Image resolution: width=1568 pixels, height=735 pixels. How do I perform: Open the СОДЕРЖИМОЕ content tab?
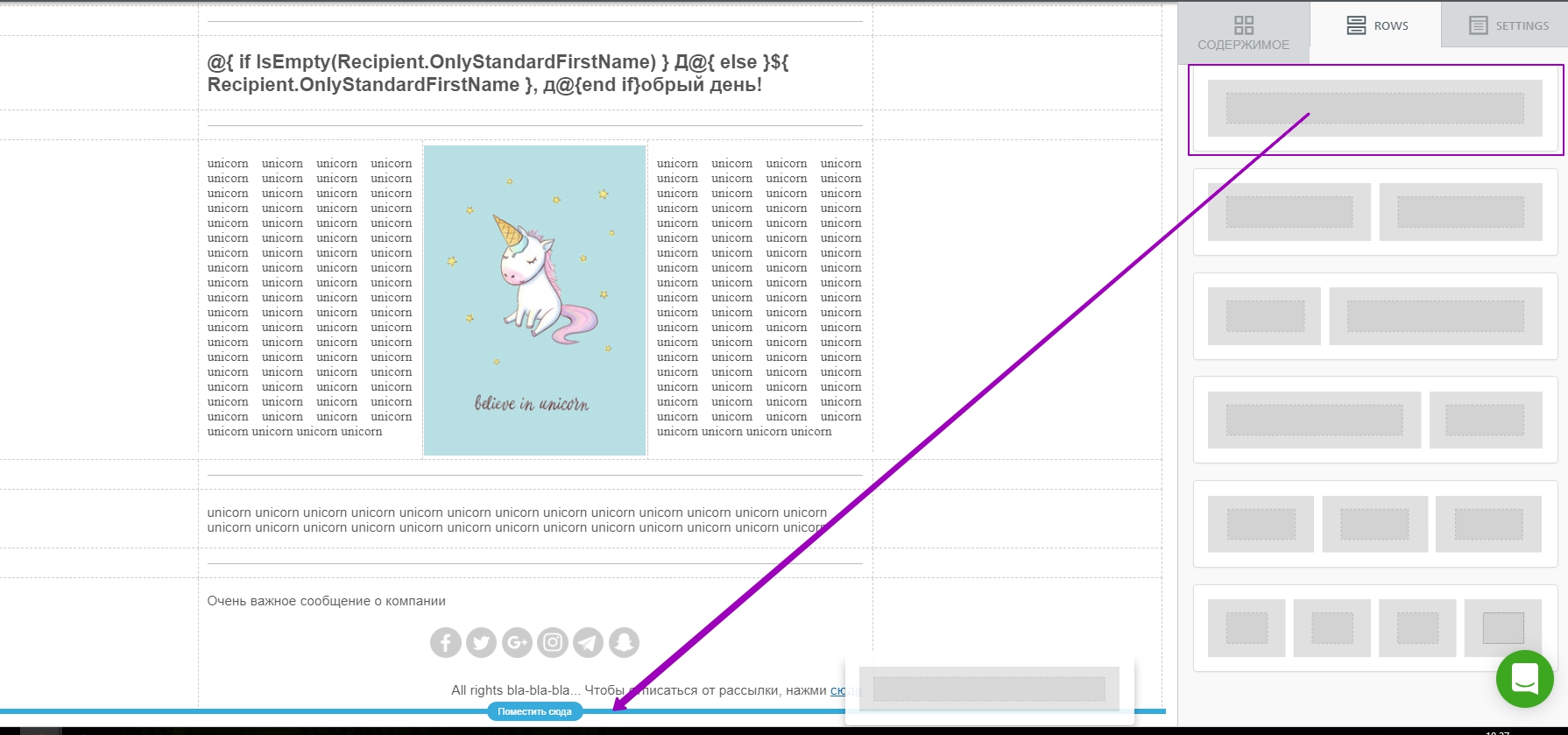click(1243, 33)
